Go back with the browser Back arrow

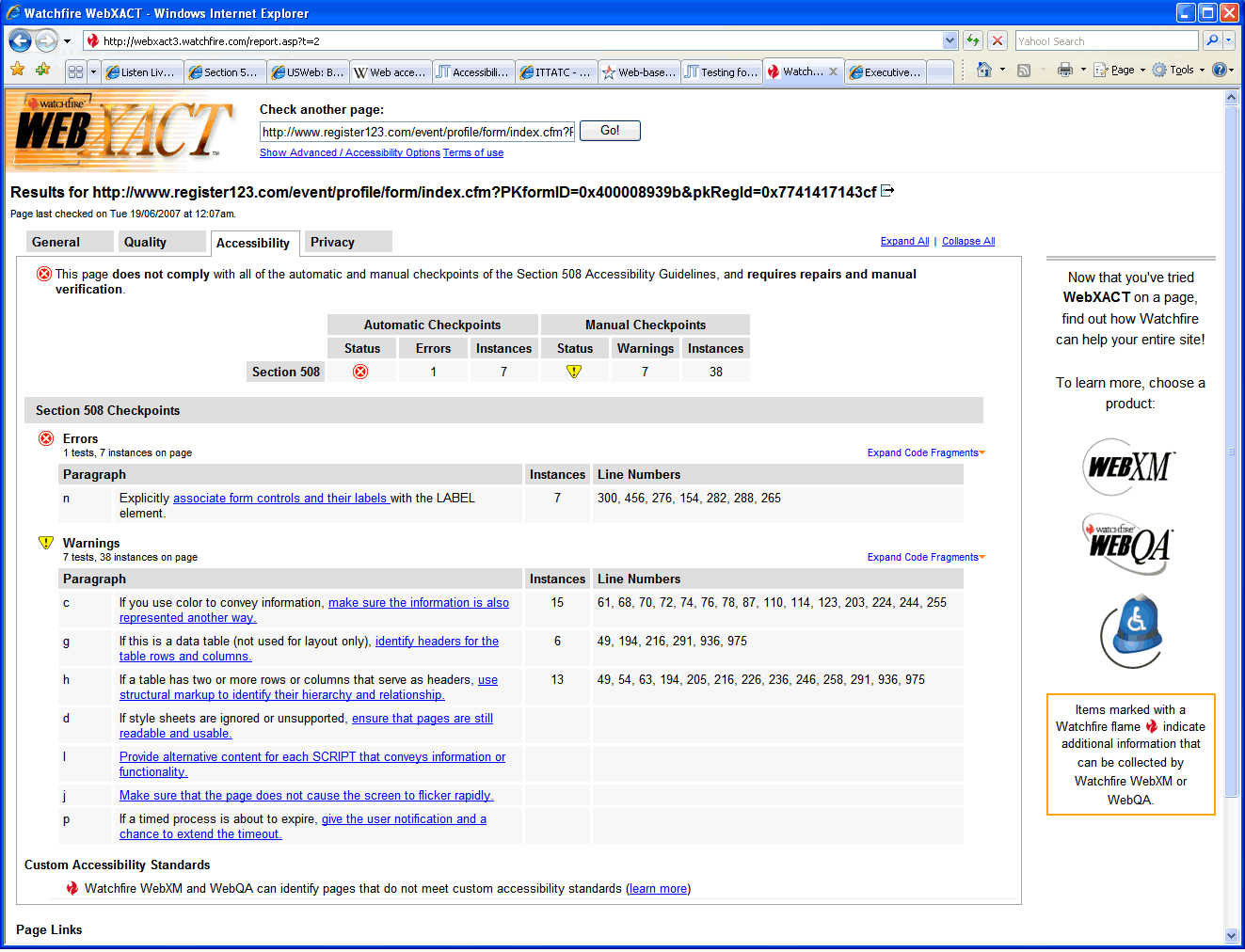(20, 40)
